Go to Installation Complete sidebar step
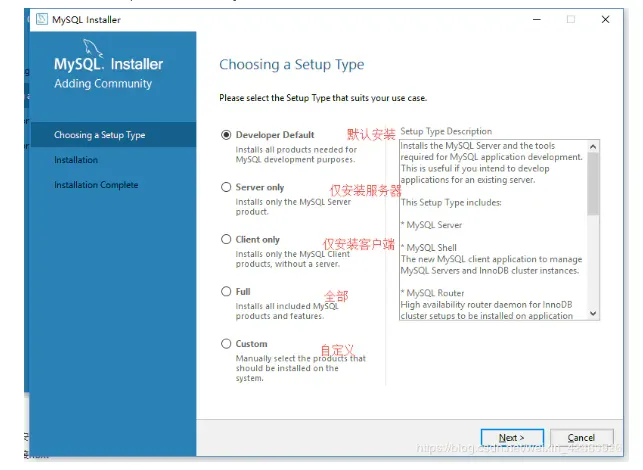This screenshot has width=643, height=470. [96, 185]
